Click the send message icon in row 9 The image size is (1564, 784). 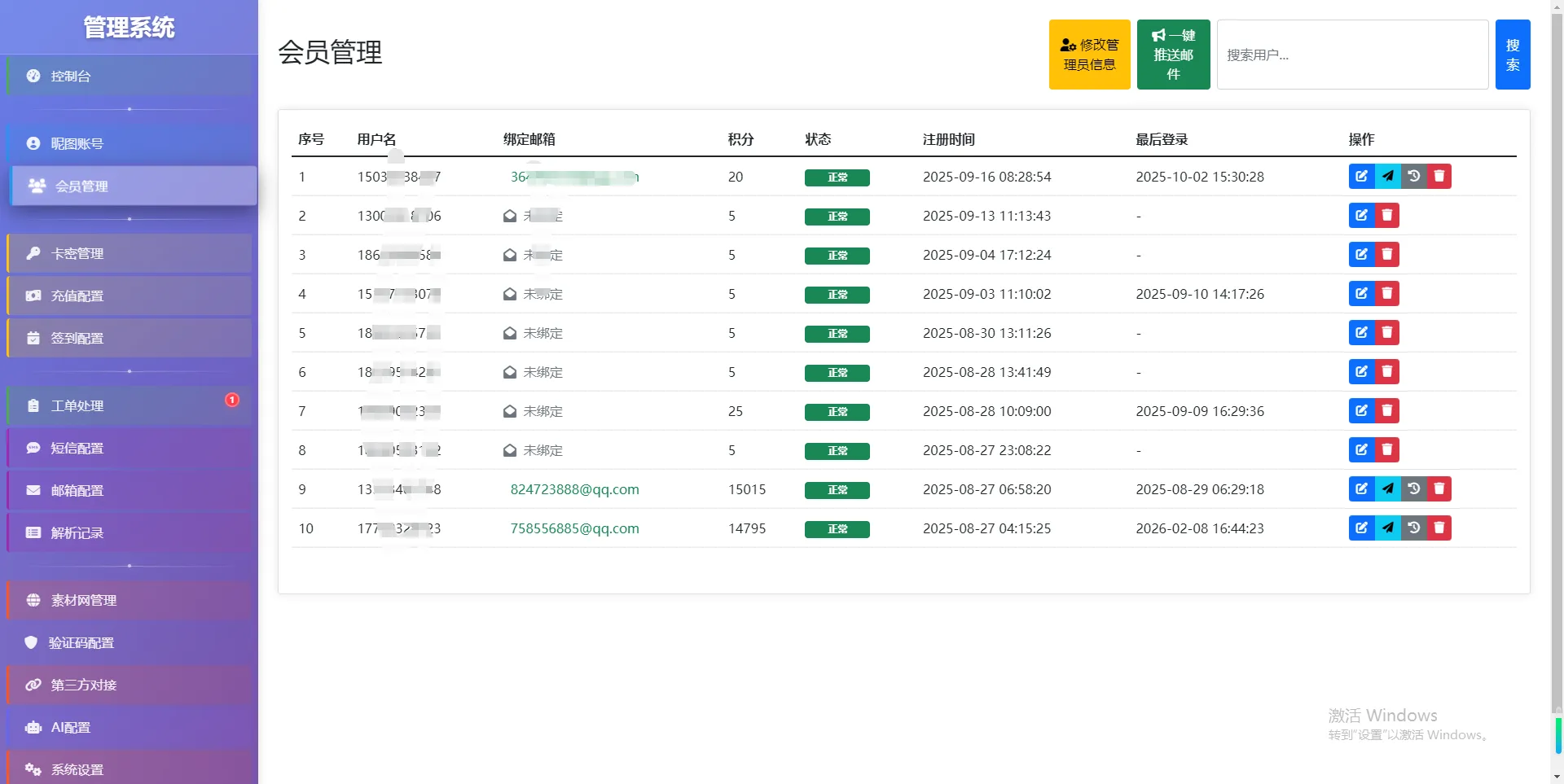1387,489
